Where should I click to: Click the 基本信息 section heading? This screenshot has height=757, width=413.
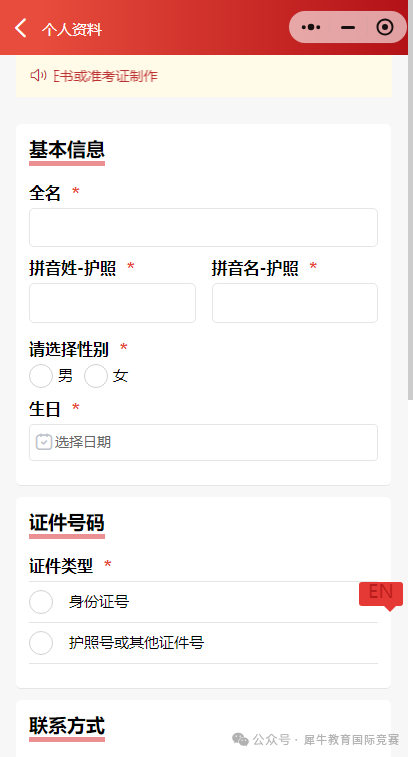(67, 149)
